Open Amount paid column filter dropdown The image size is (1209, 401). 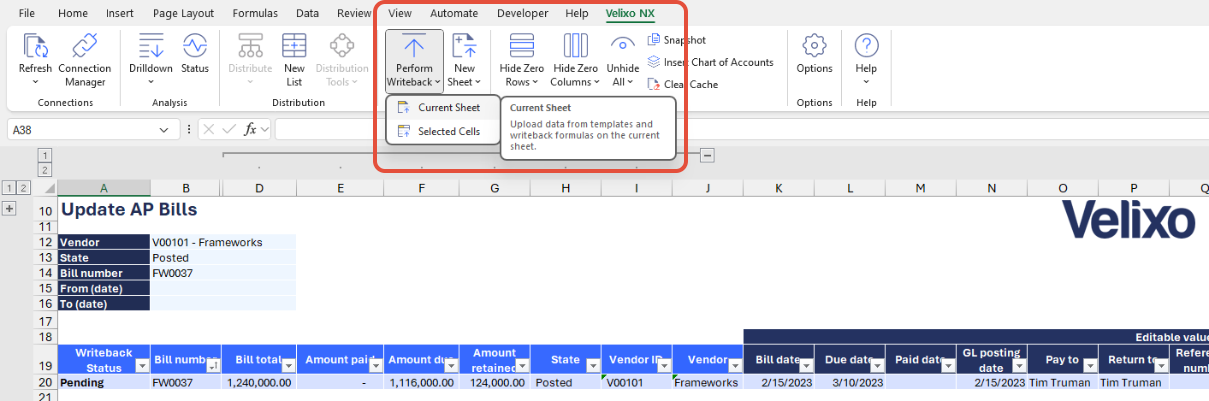click(375, 366)
